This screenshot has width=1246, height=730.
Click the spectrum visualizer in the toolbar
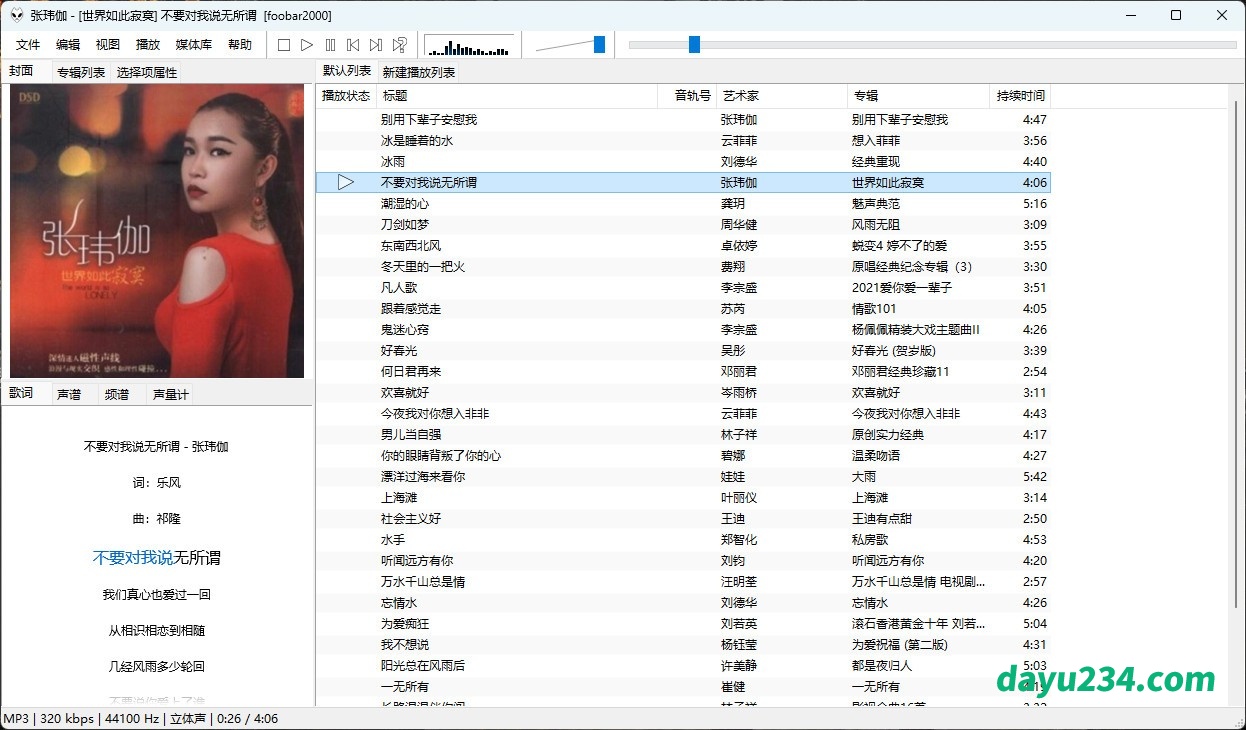pyautogui.click(x=469, y=45)
